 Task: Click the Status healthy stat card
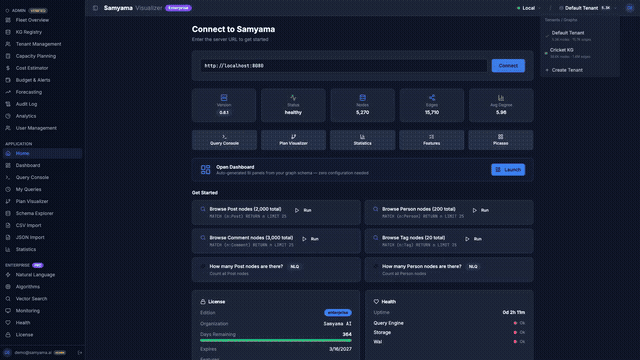293,105
